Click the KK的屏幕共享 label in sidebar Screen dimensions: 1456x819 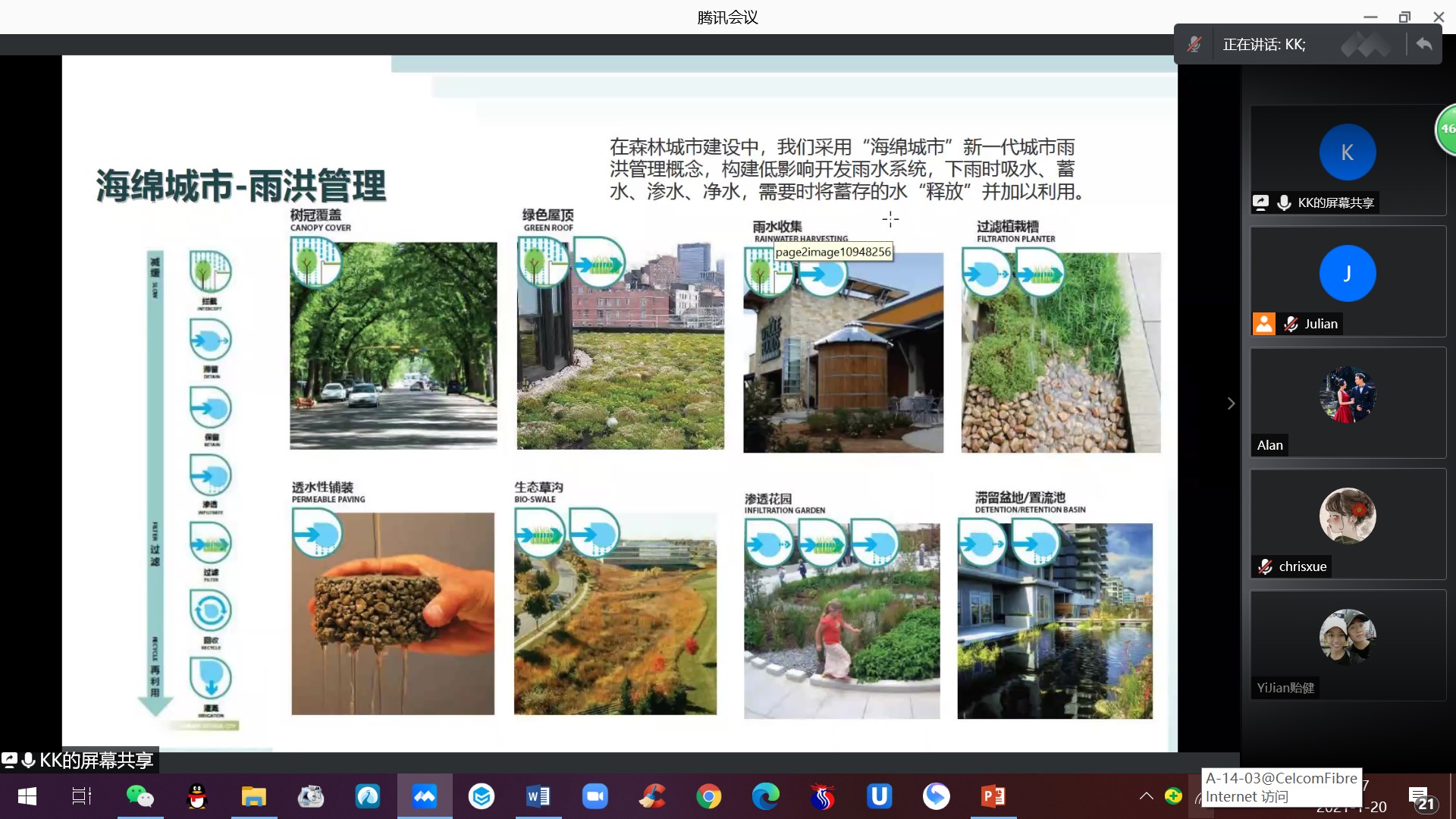(1336, 202)
